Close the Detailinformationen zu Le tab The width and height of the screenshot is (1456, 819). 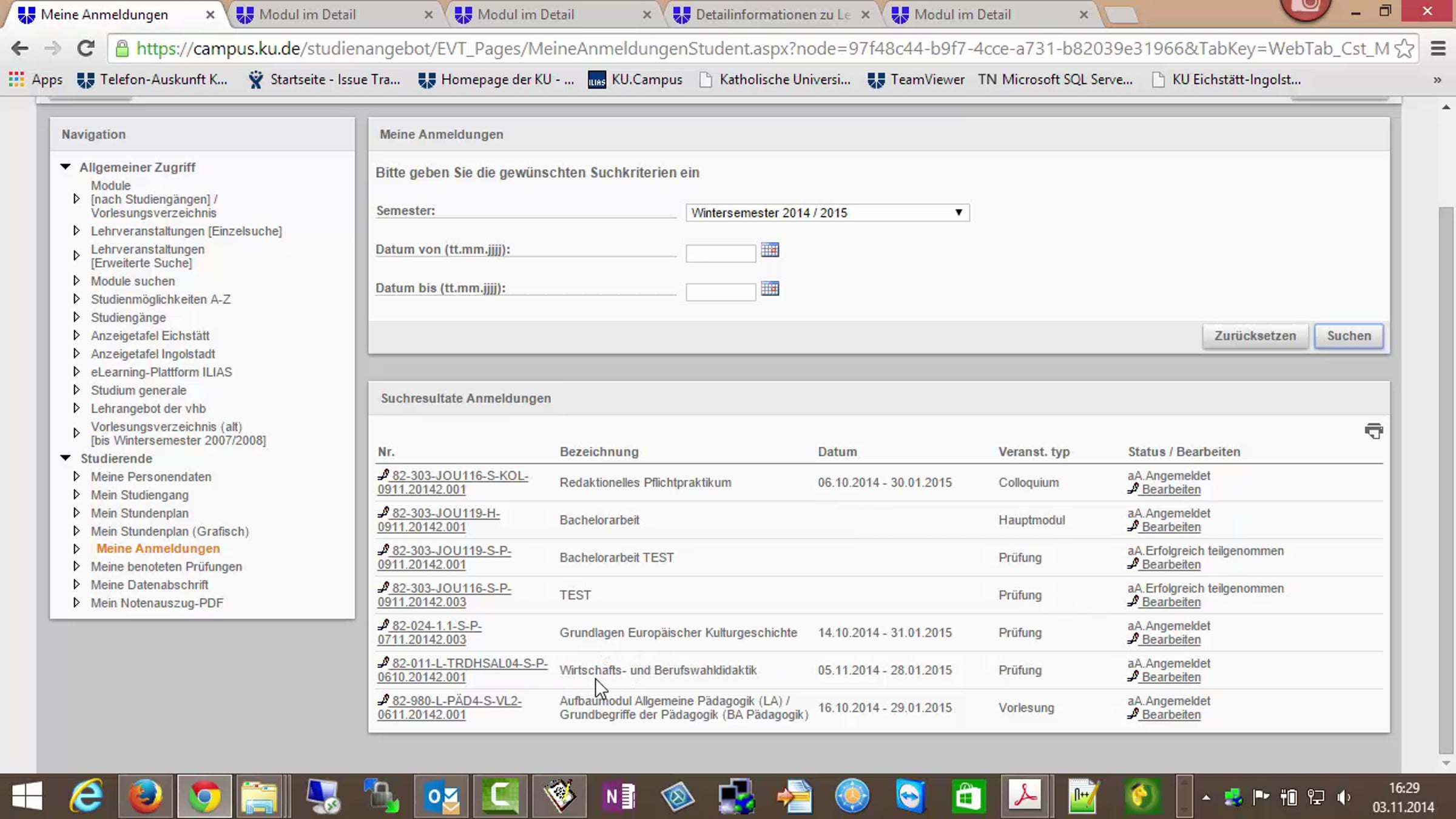pyautogui.click(x=866, y=15)
